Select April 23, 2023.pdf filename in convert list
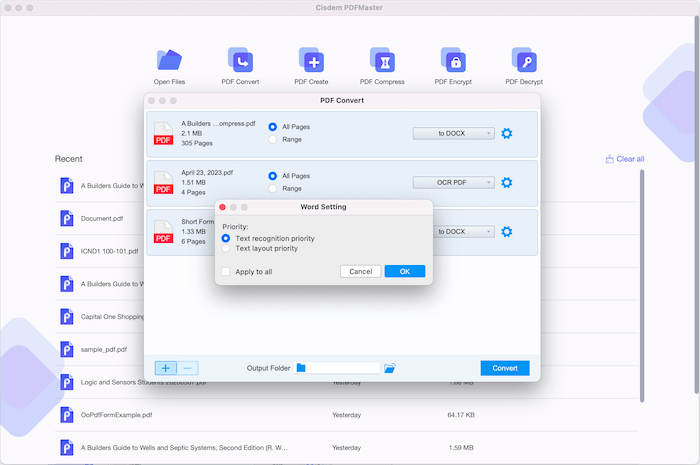Image resolution: width=700 pixels, height=465 pixels. click(207, 173)
